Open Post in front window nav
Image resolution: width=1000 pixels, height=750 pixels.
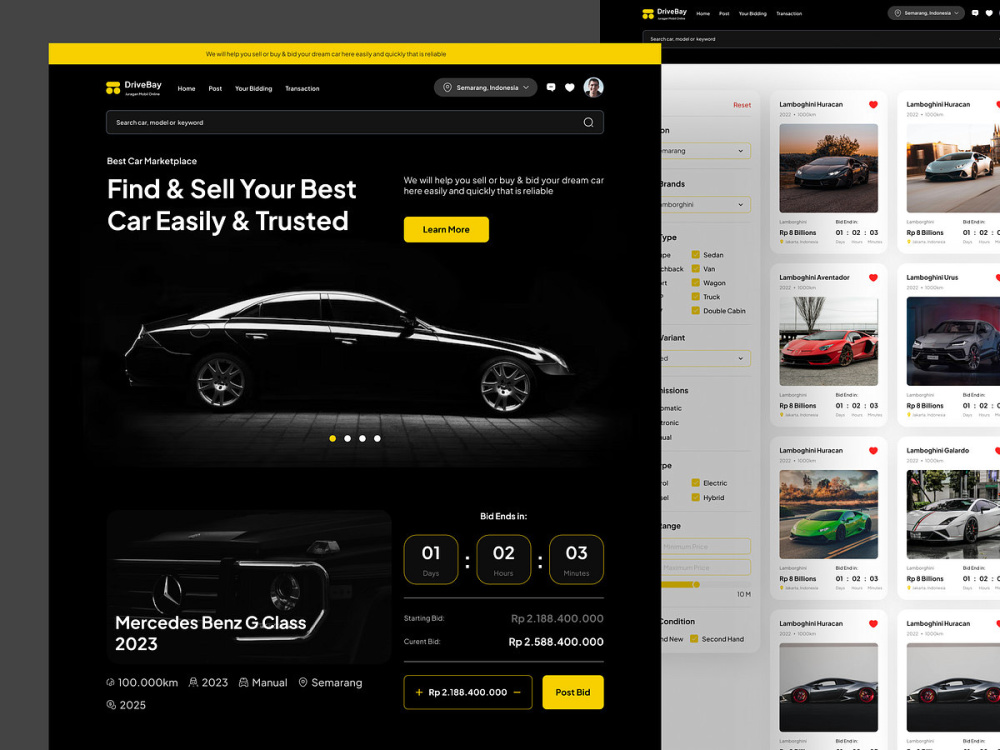[x=215, y=89]
